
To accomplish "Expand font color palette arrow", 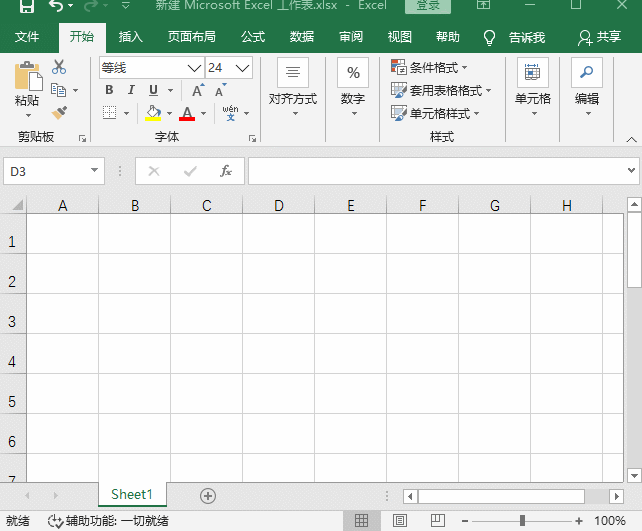I will [x=203, y=113].
